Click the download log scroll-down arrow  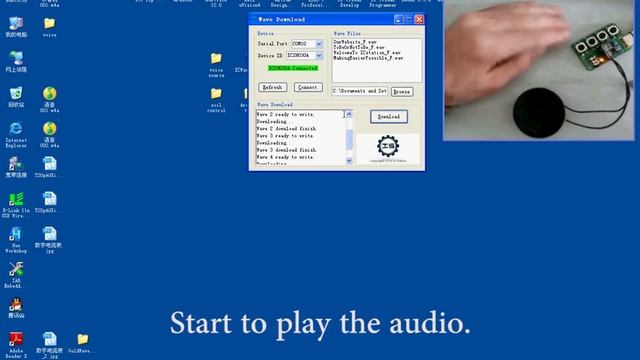pos(349,161)
